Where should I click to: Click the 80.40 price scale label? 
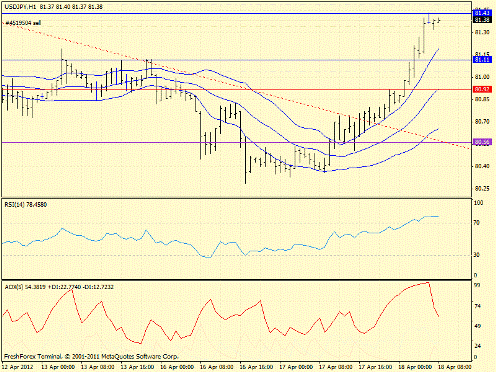click(x=482, y=166)
